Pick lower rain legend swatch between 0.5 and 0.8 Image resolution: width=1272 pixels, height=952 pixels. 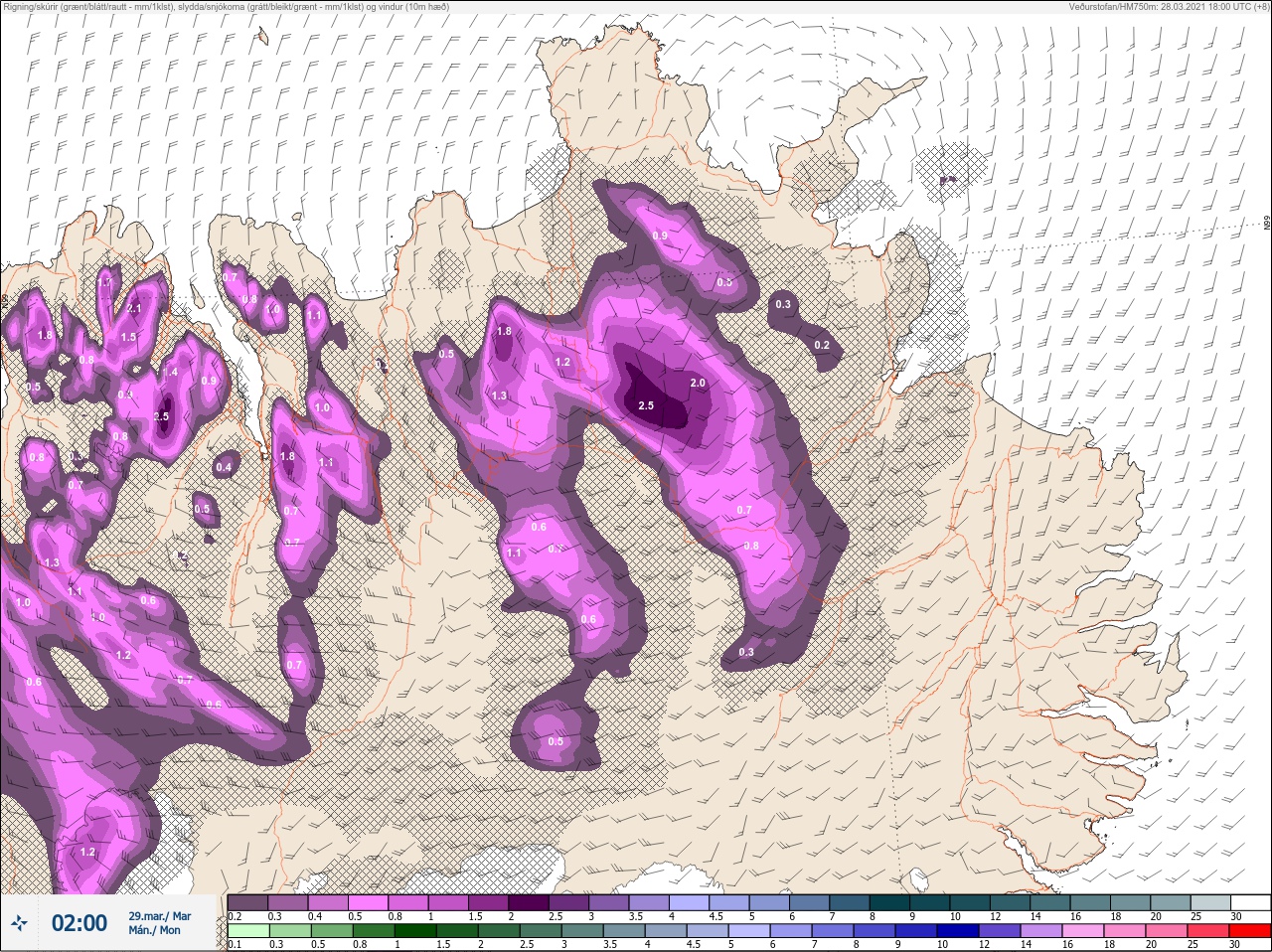[x=332, y=930]
